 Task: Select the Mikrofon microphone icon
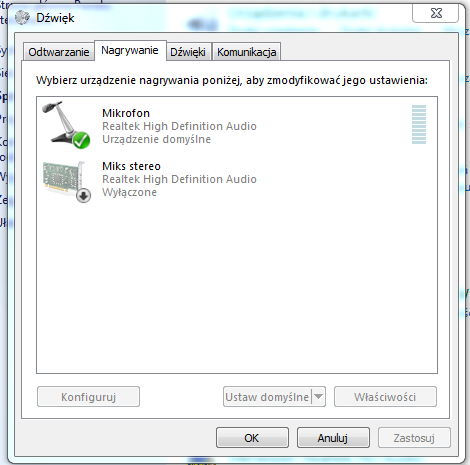(x=66, y=125)
